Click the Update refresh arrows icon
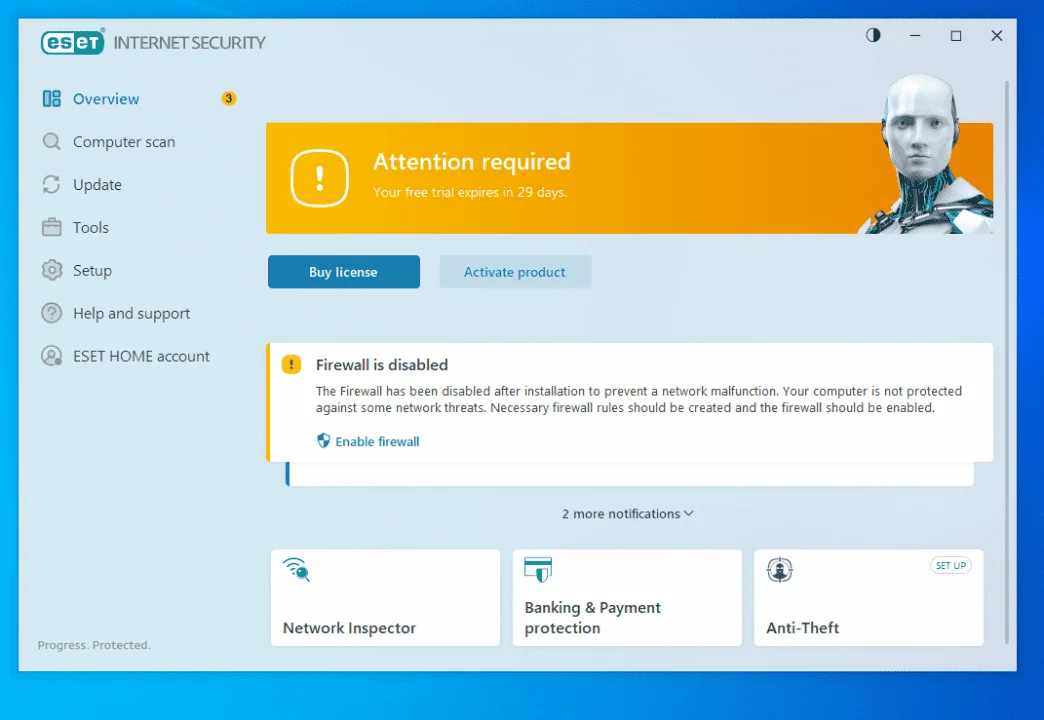 pos(52,184)
